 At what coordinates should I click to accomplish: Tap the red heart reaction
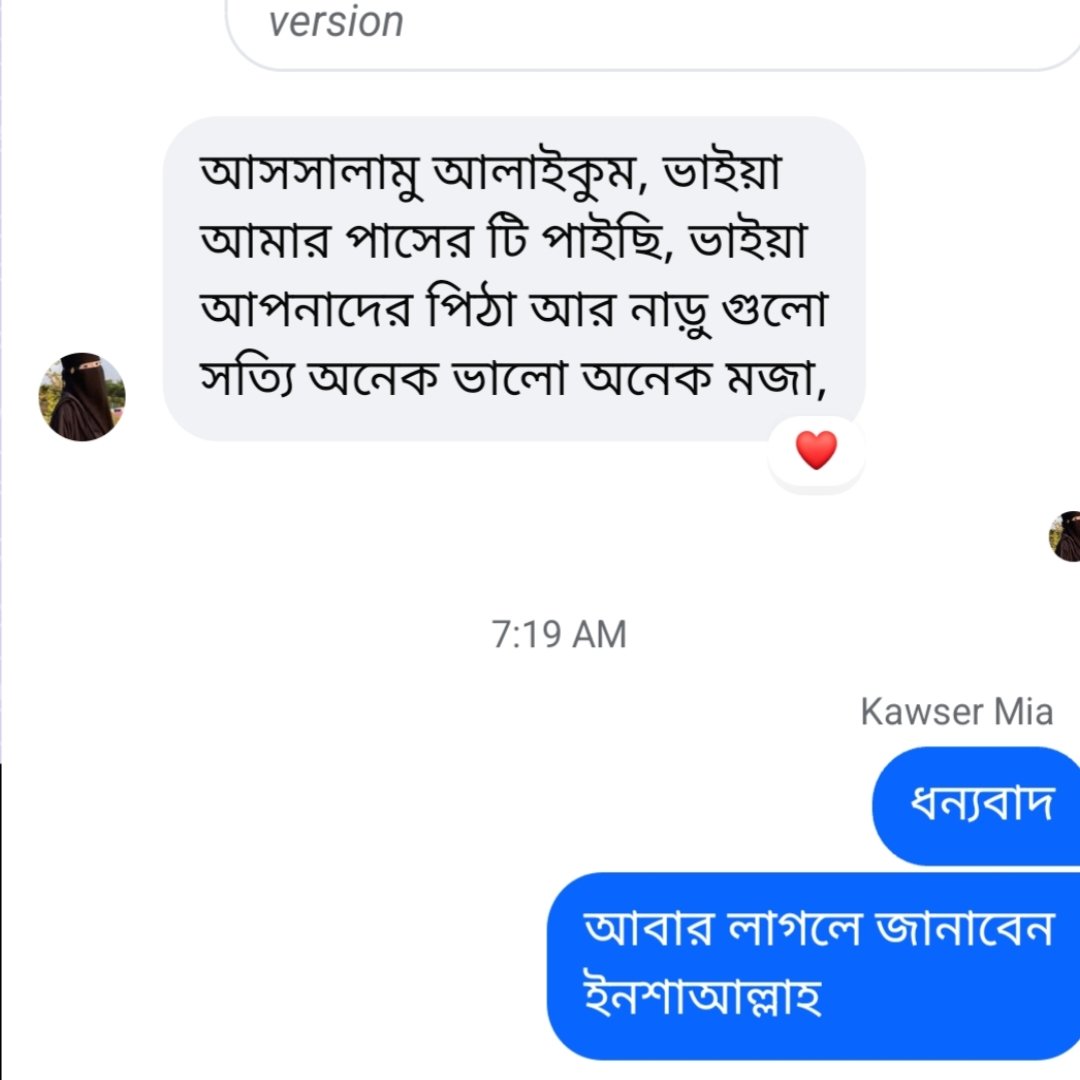coord(816,450)
